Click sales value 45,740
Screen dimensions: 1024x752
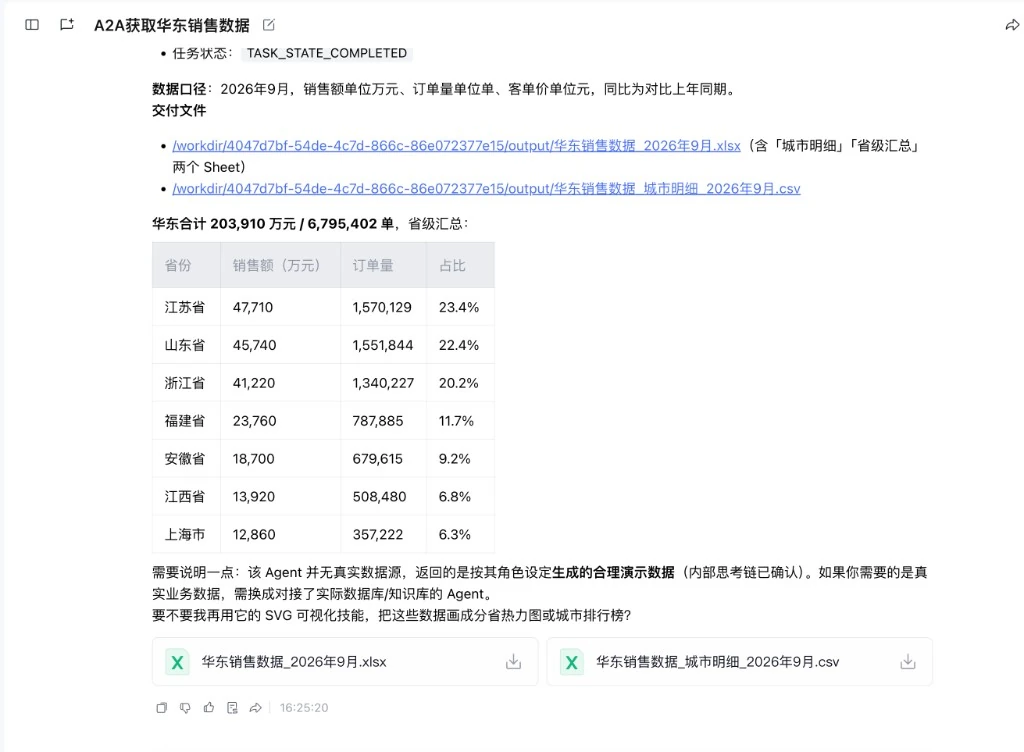pos(255,345)
